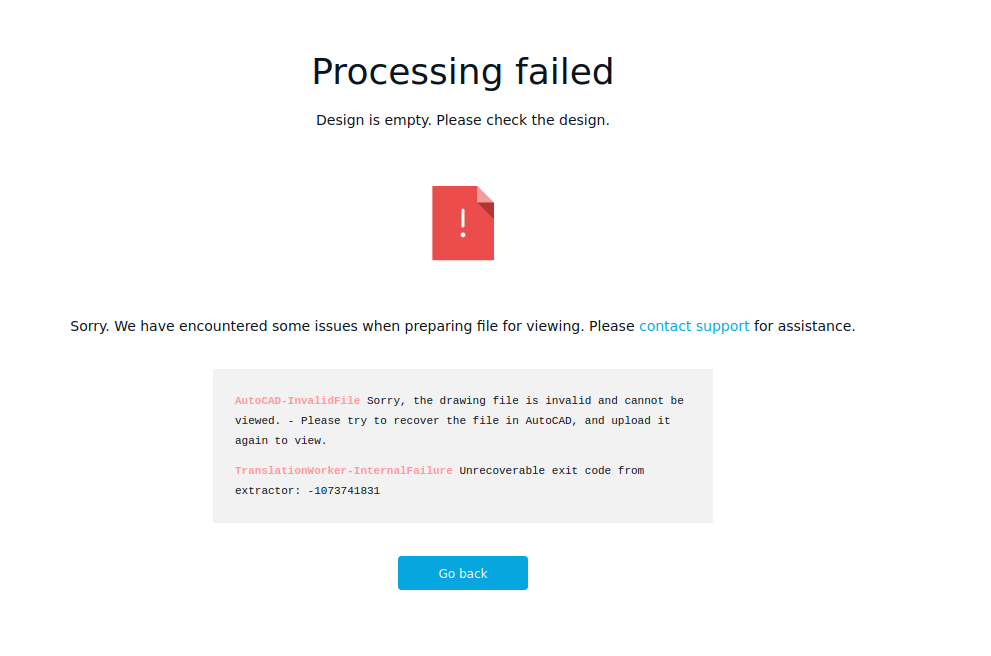Select the TranslationWorker-InternalFailure error code
Image resolution: width=991 pixels, height=656 pixels.
click(x=343, y=470)
